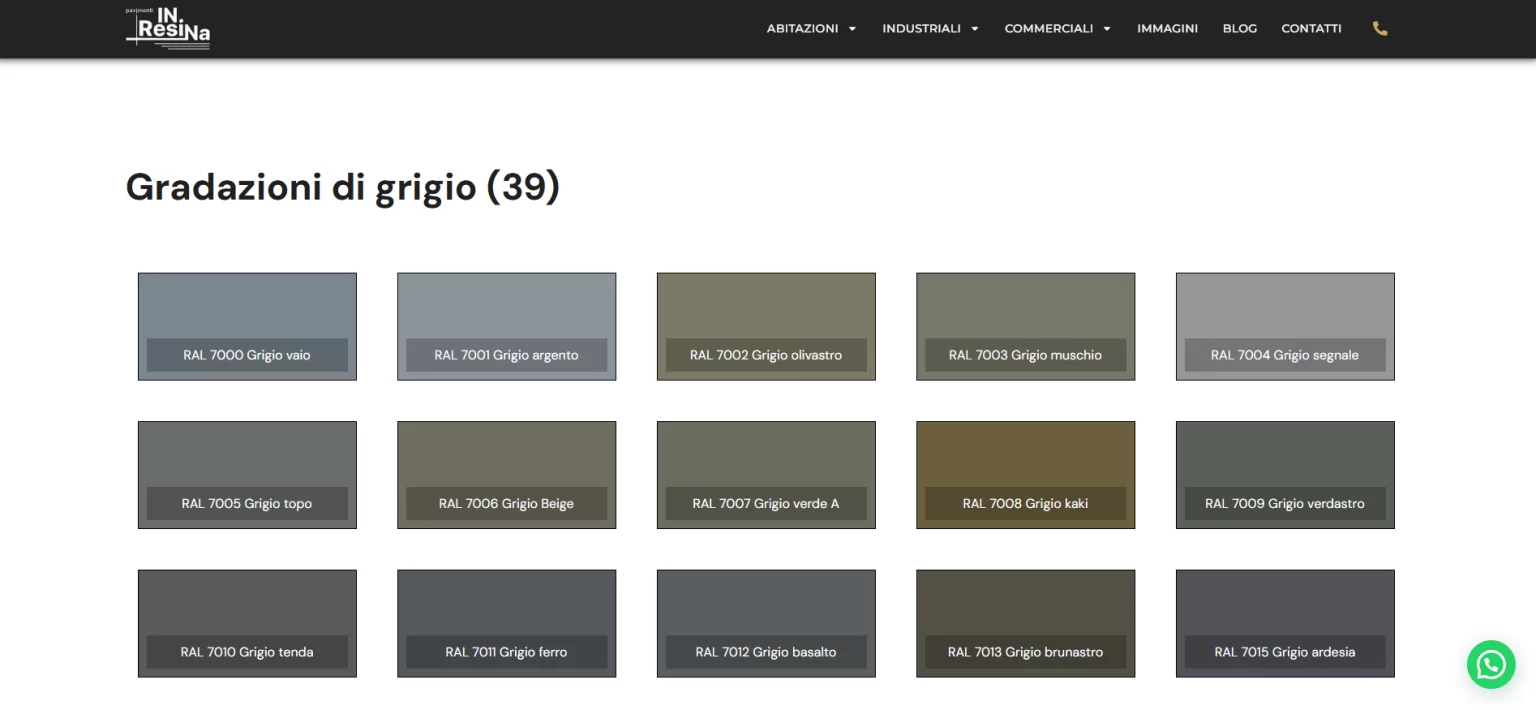Open the WhatsApp chat button
The width and height of the screenshot is (1536, 710).
1490,664
